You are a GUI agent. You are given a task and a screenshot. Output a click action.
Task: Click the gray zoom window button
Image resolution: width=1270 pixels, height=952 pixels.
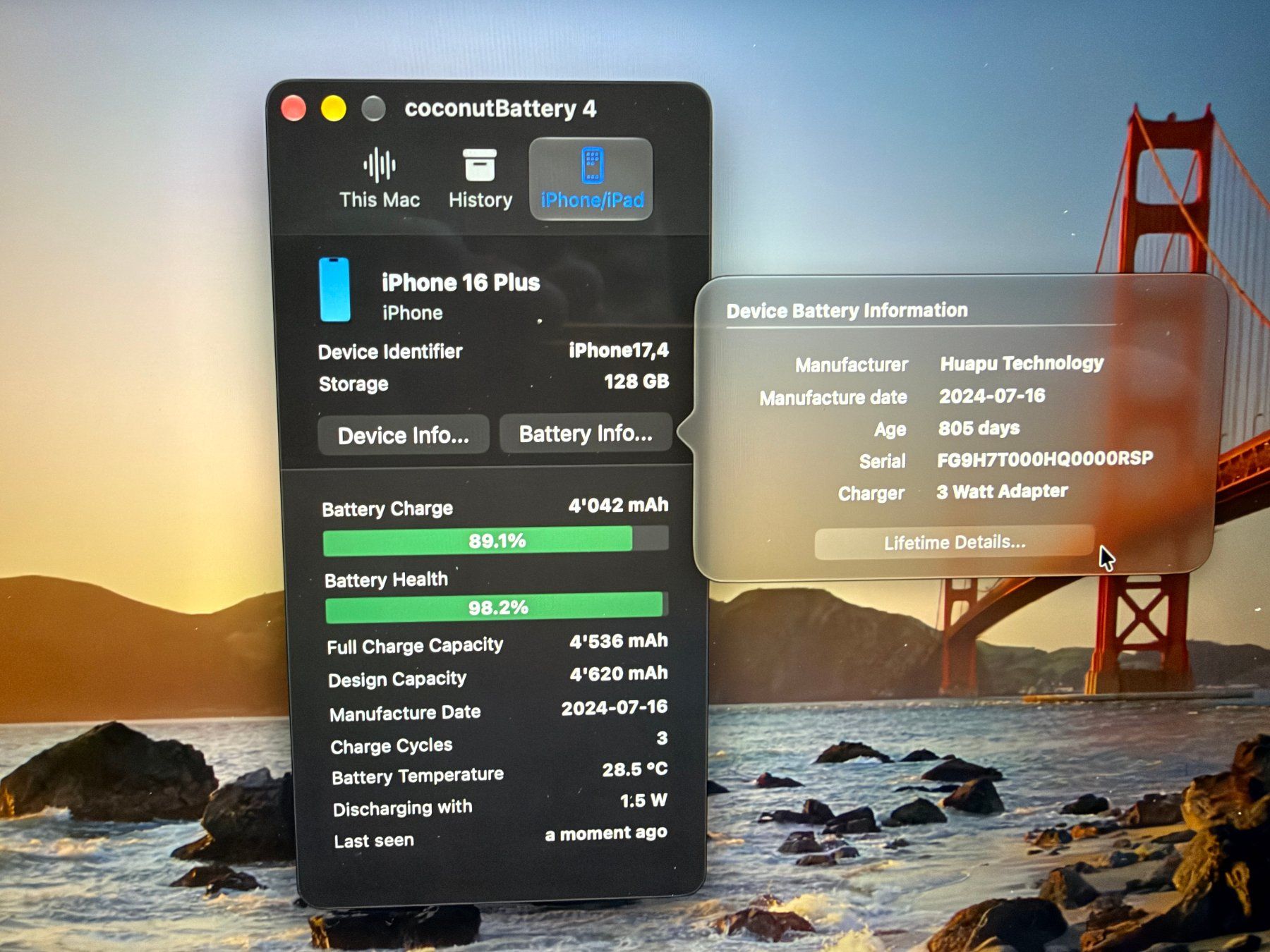click(x=374, y=108)
